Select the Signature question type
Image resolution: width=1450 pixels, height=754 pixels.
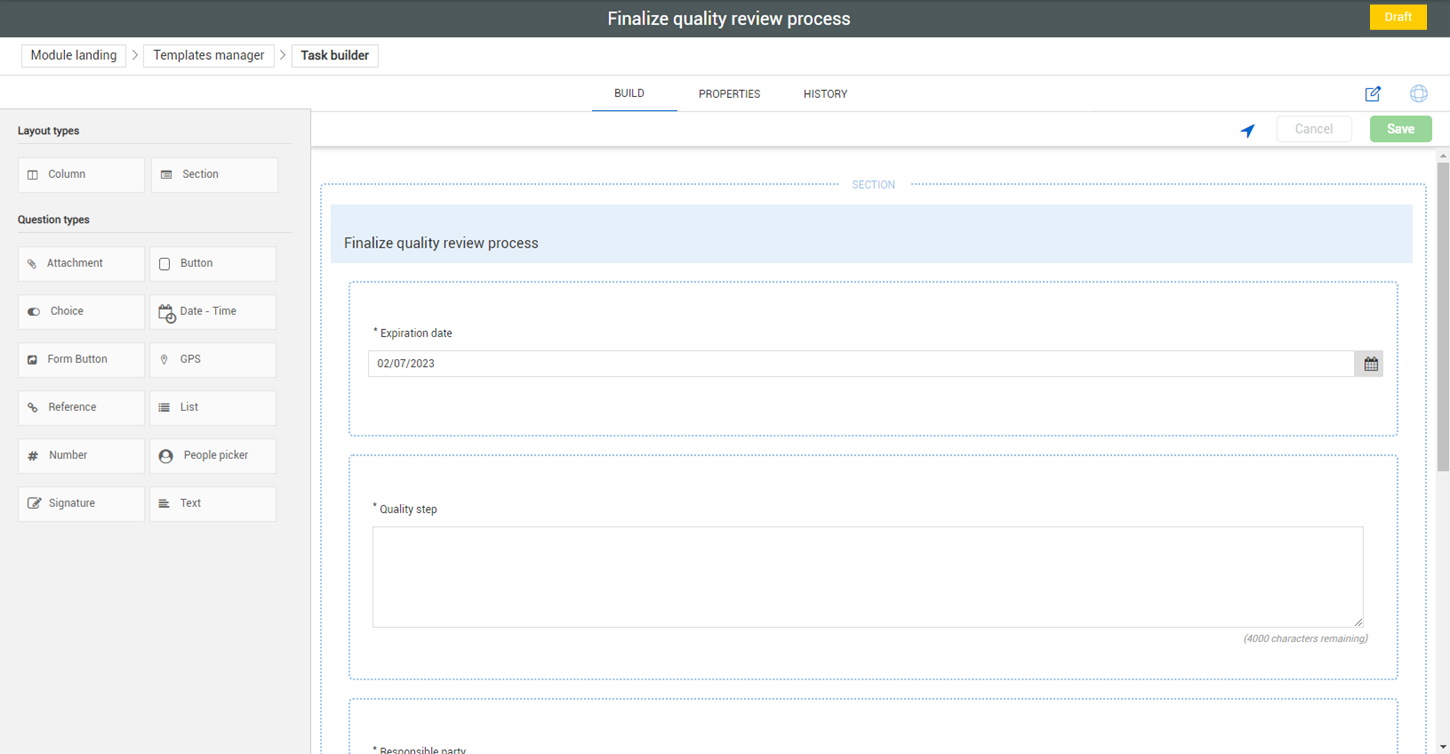tap(81, 504)
